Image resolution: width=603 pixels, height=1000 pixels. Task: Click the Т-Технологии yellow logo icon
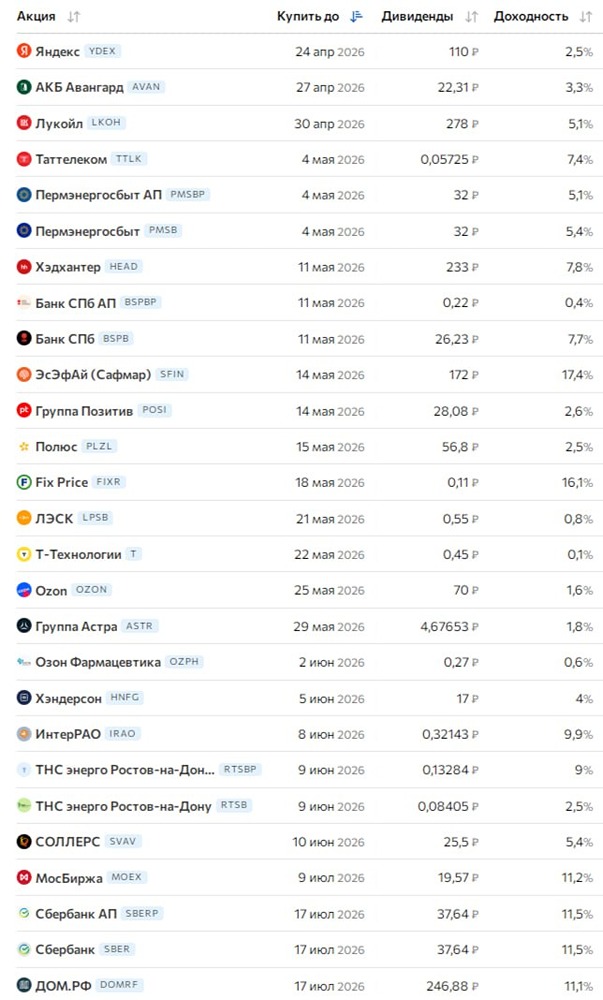(x=24, y=554)
